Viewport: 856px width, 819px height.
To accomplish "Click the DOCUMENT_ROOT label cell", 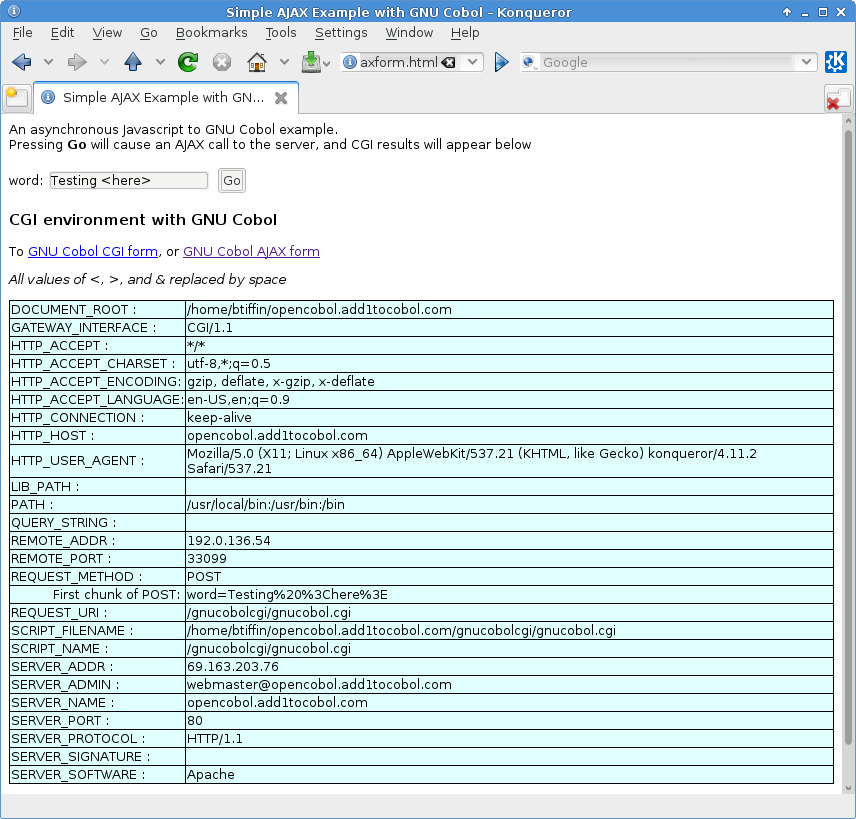I will [97, 310].
